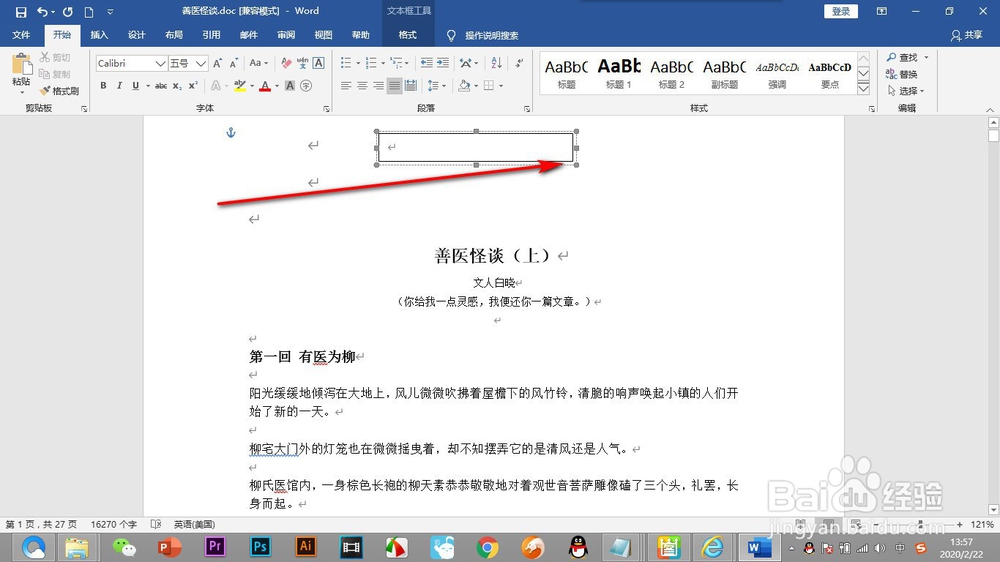Click the 共享 share button

tap(967, 35)
